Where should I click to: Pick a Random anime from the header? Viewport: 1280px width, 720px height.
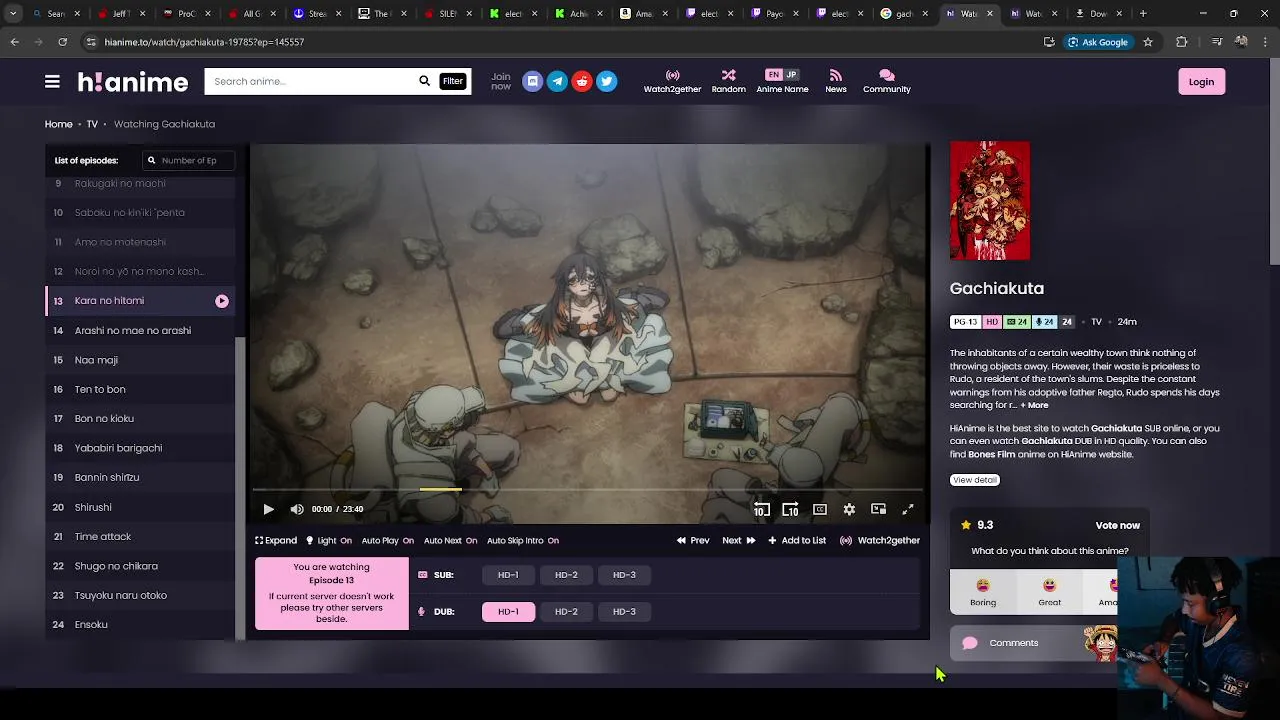pos(728,82)
